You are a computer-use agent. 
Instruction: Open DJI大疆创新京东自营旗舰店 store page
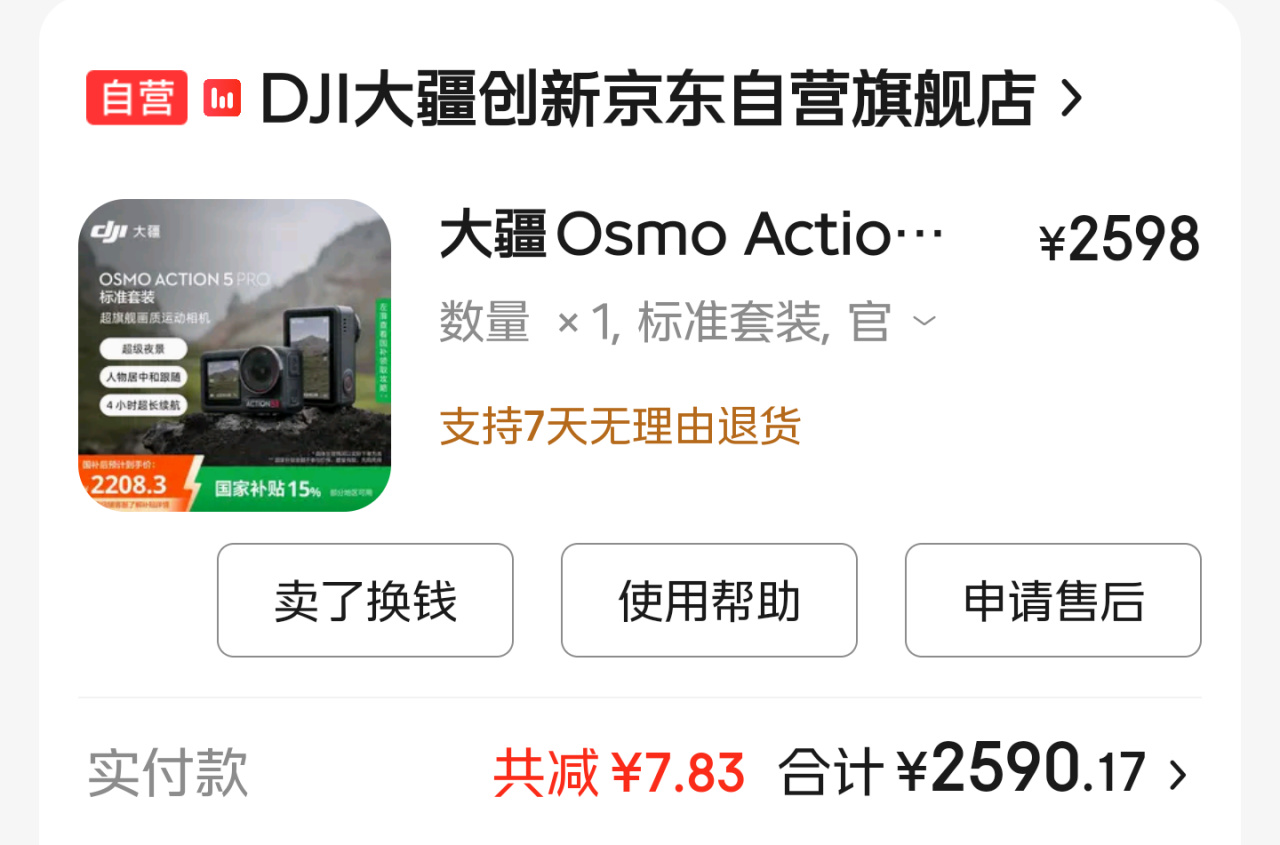pyautogui.click(x=648, y=98)
